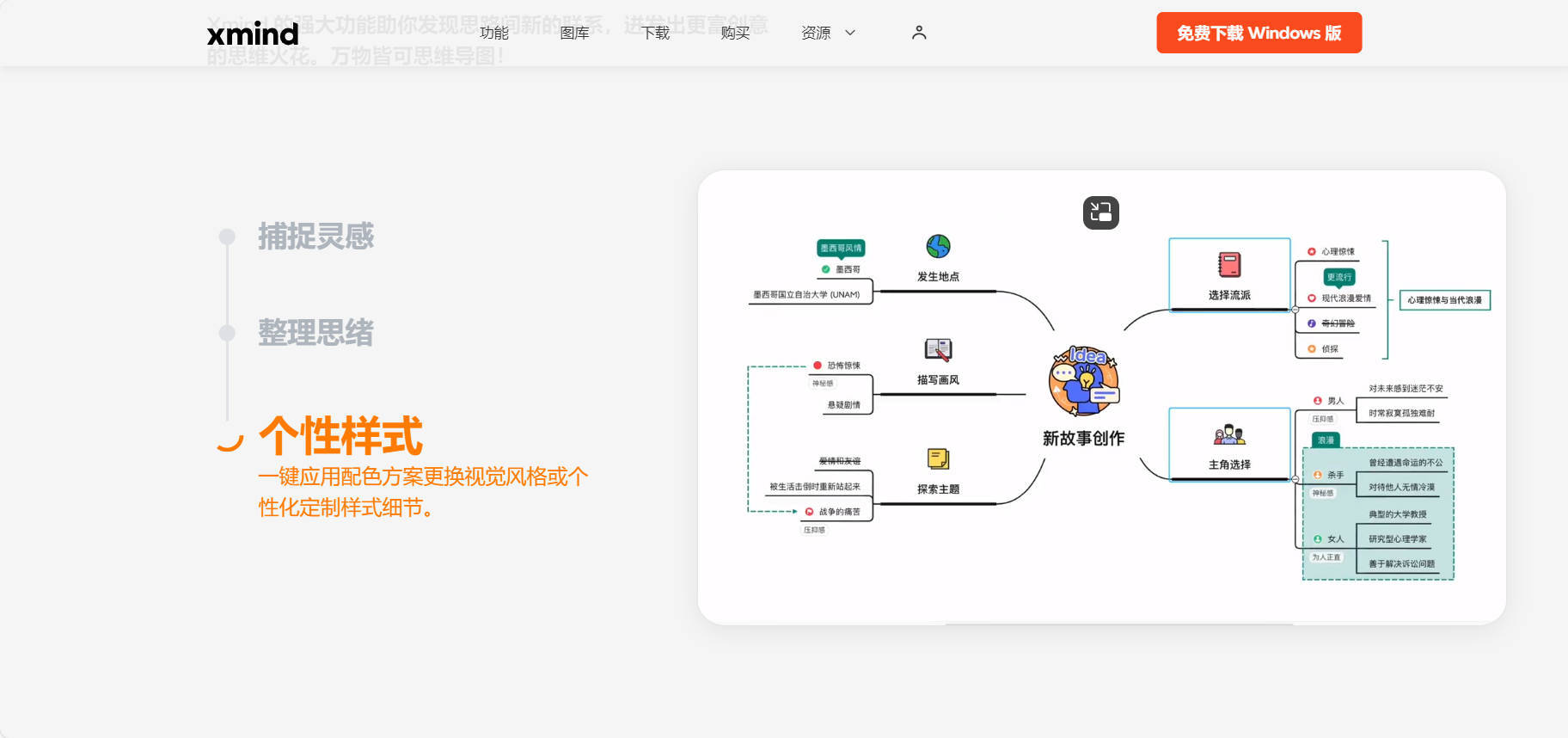Open the 购买 menu item

coord(735,33)
